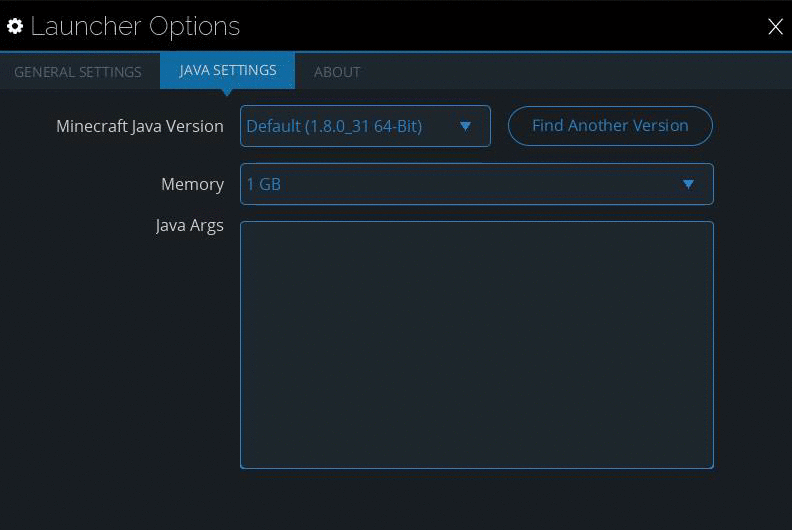Expand the Minecraft Java Version dropdown arrow
The image size is (792, 530).
[465, 126]
